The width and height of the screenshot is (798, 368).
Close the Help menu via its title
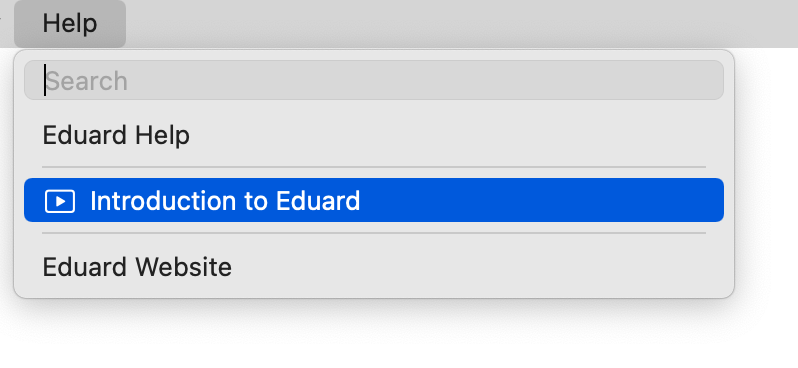coord(70,23)
